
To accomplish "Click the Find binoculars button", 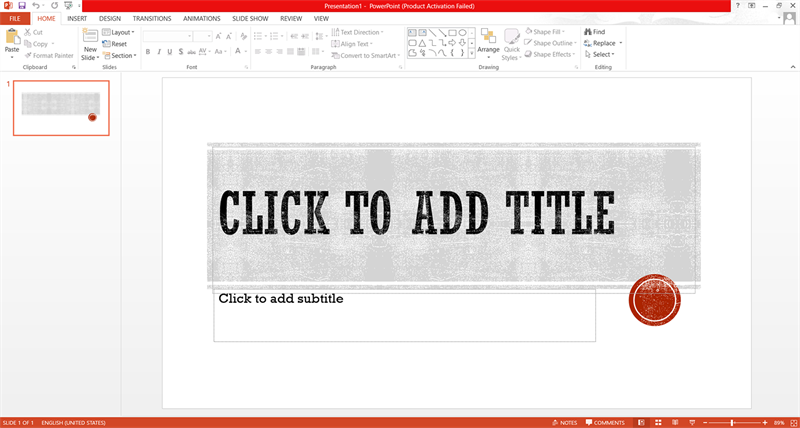I will [x=595, y=32].
